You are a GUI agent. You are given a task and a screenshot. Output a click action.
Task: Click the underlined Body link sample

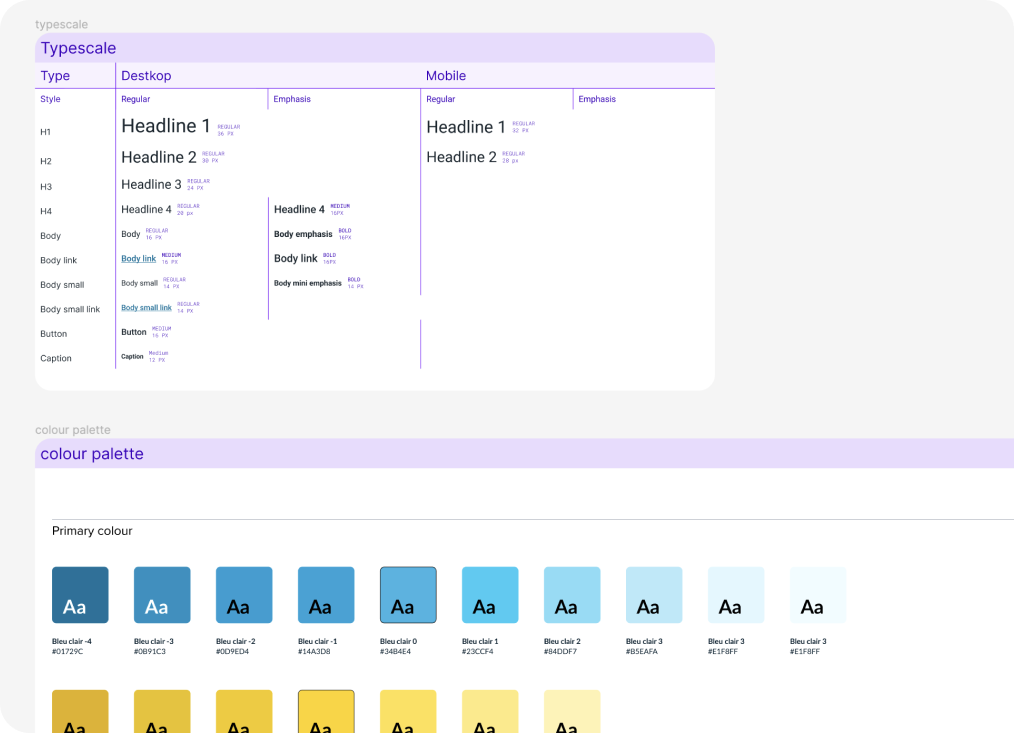click(x=139, y=259)
